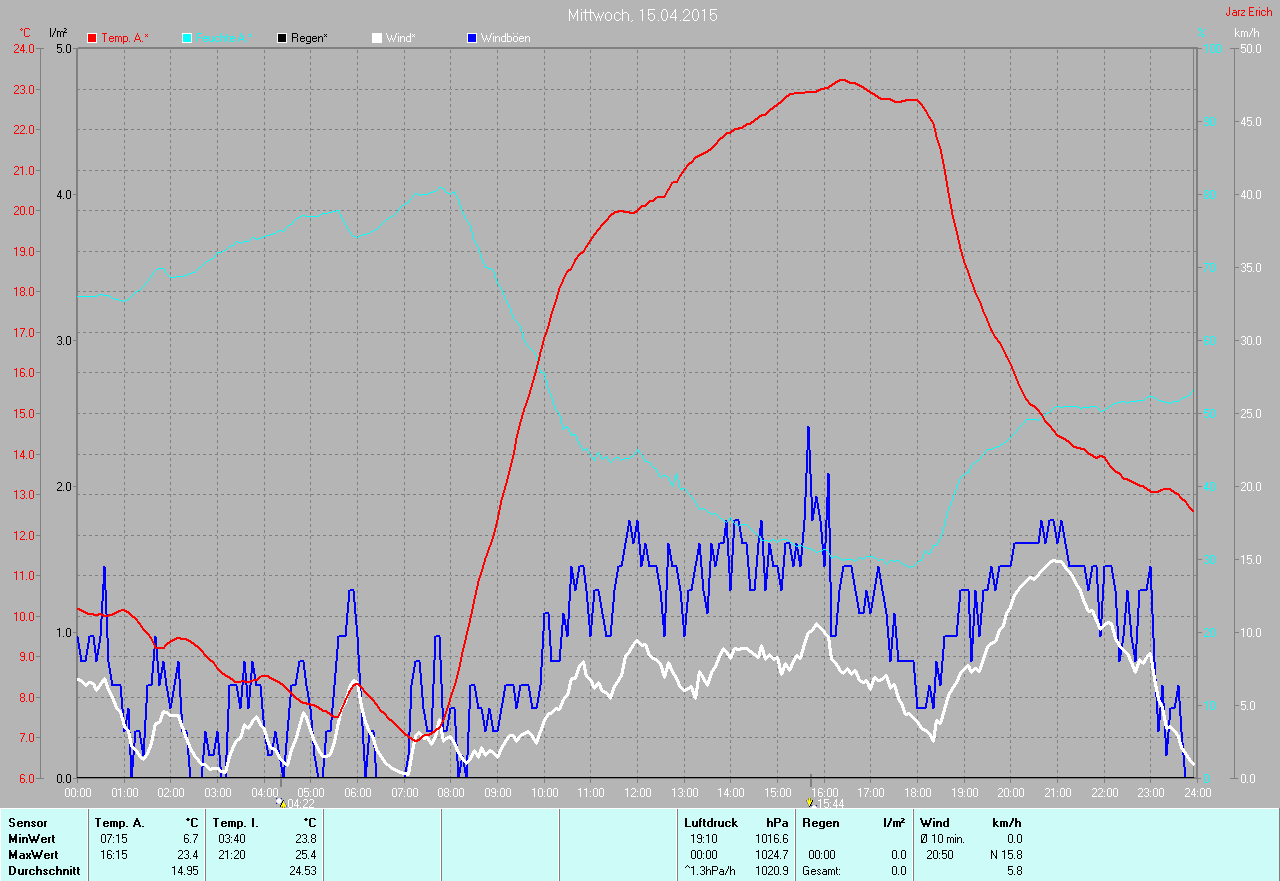
Task: Click the maximum pressure value '1024.7'
Action: click(771, 855)
